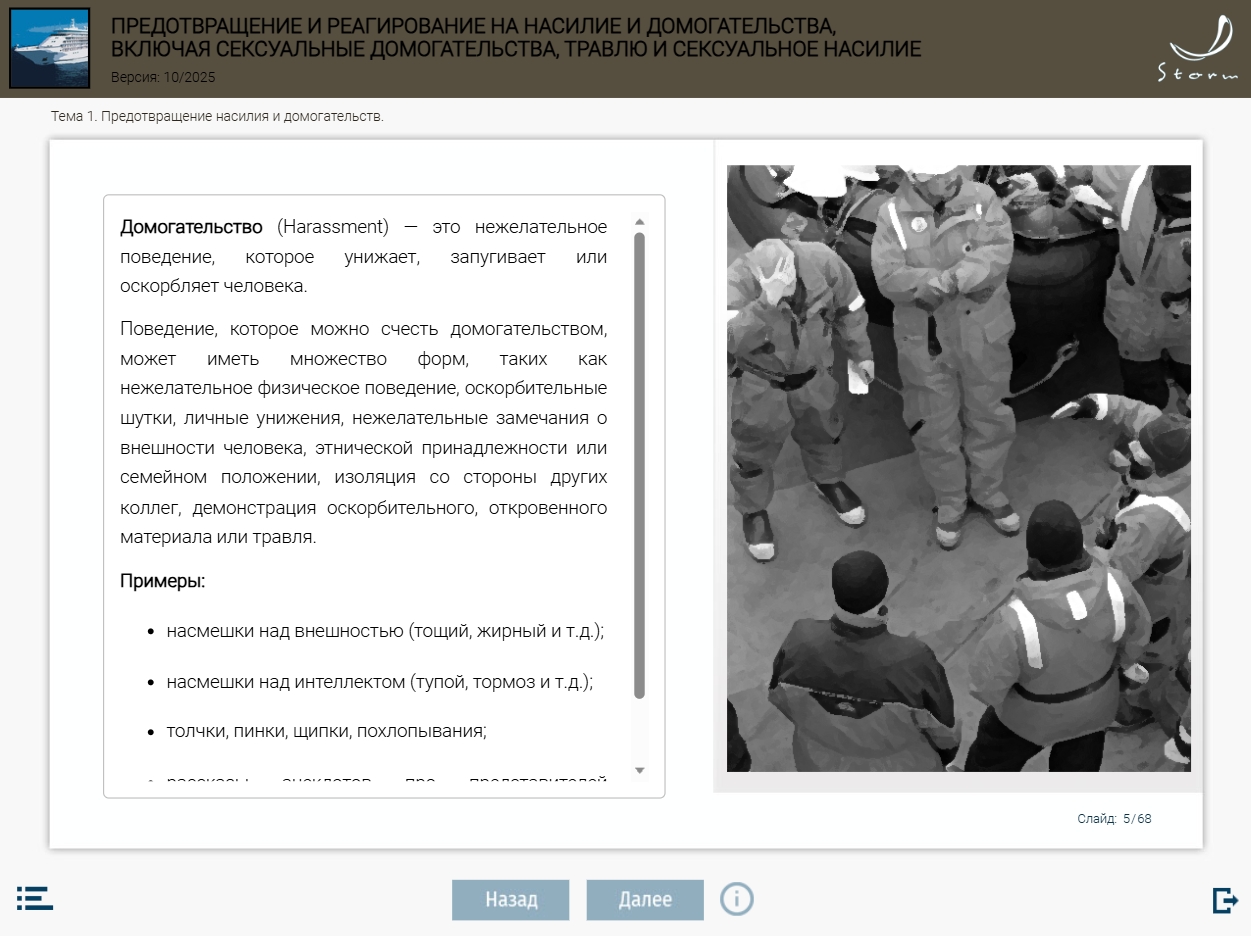Click the Версия: 10/2025 label
1251x936 pixels.
(x=162, y=77)
